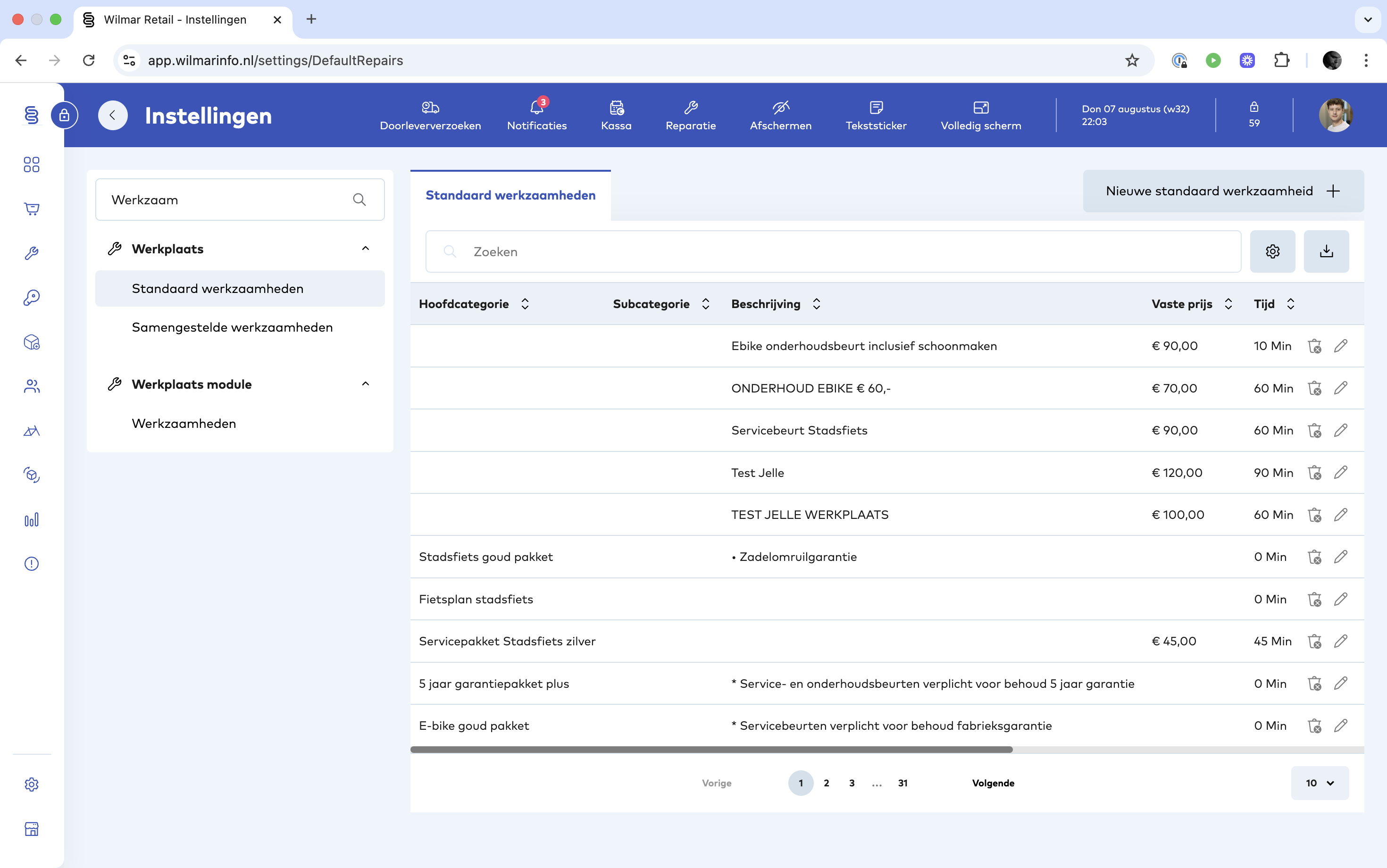Toggle Afschermen privacy mode

[x=780, y=116]
